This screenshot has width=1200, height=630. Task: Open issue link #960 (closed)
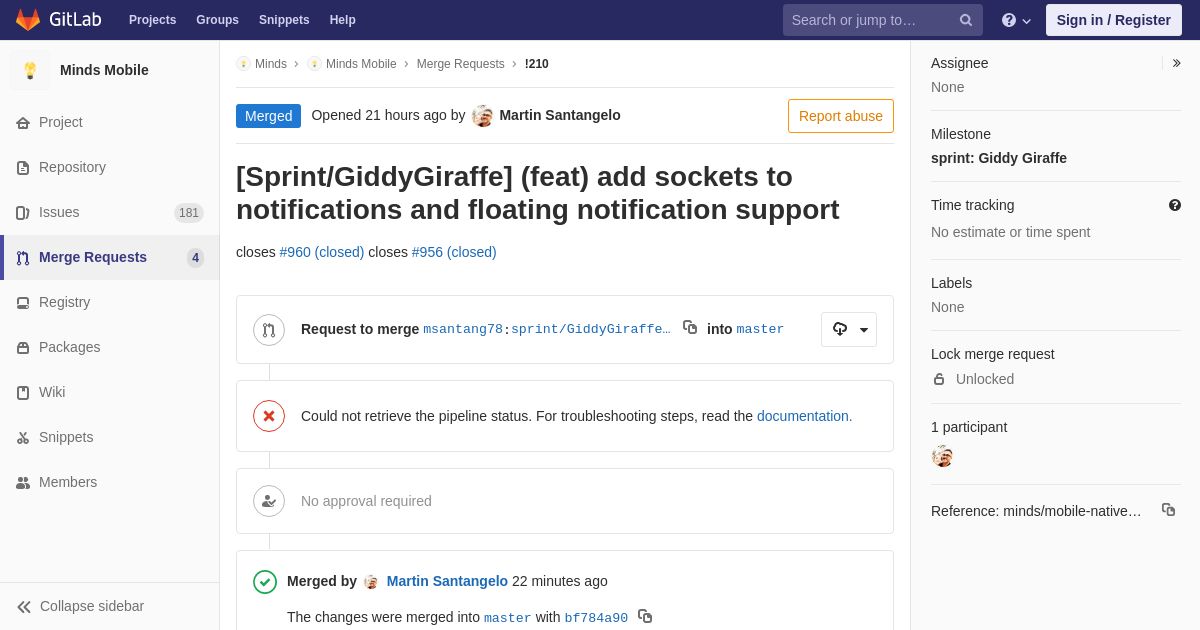pos(322,252)
